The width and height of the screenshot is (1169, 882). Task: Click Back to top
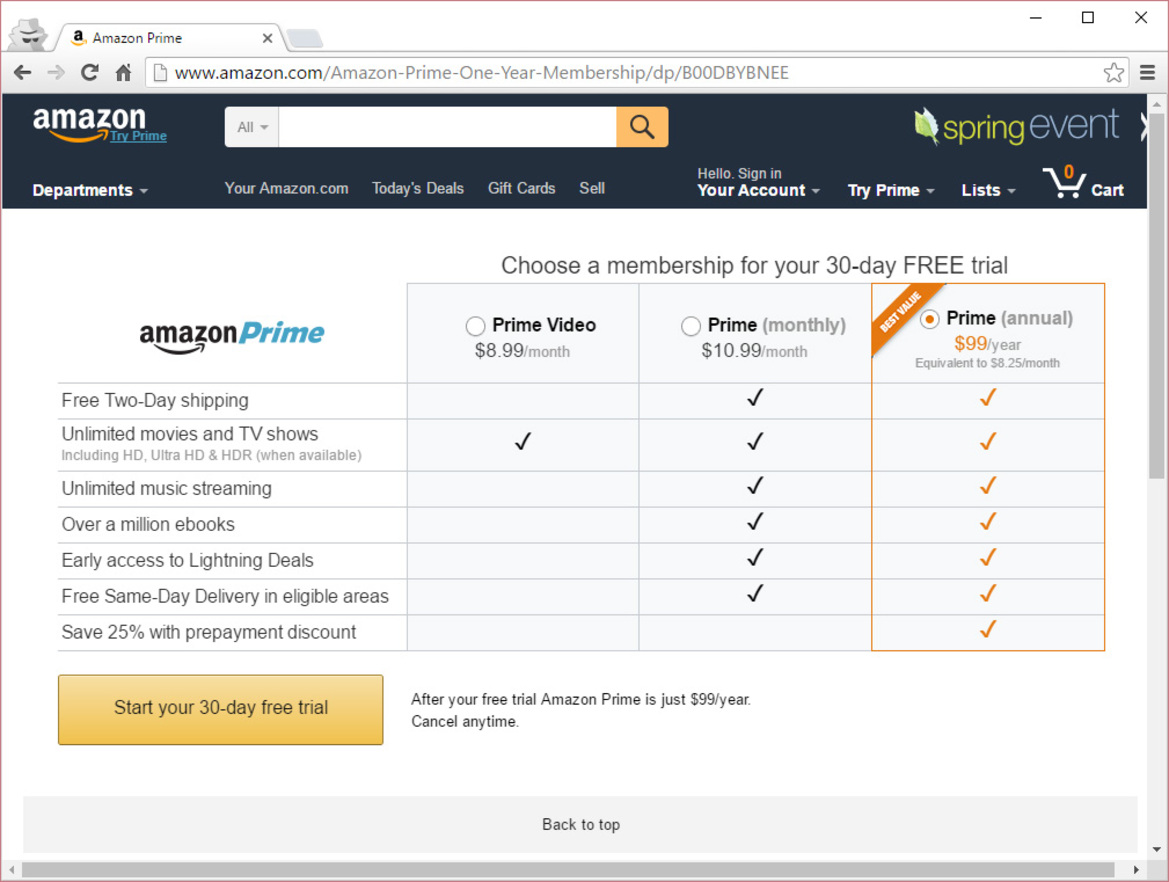tap(581, 825)
